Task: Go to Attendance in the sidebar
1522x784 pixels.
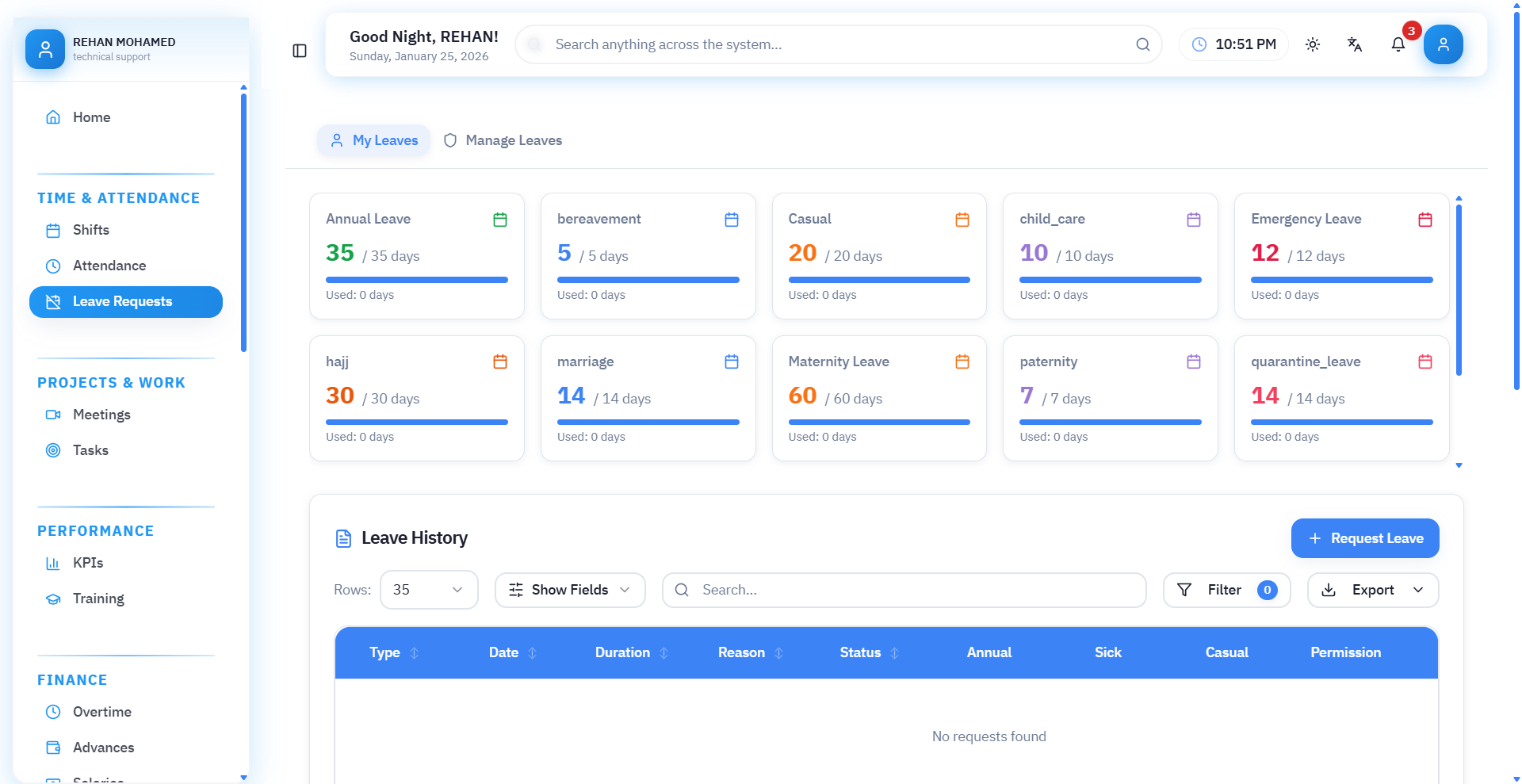Action: 109,266
